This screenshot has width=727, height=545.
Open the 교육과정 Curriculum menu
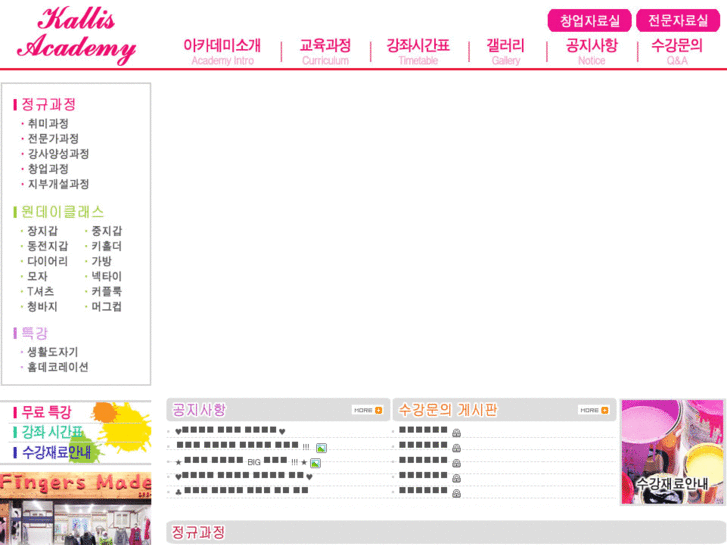point(325,51)
